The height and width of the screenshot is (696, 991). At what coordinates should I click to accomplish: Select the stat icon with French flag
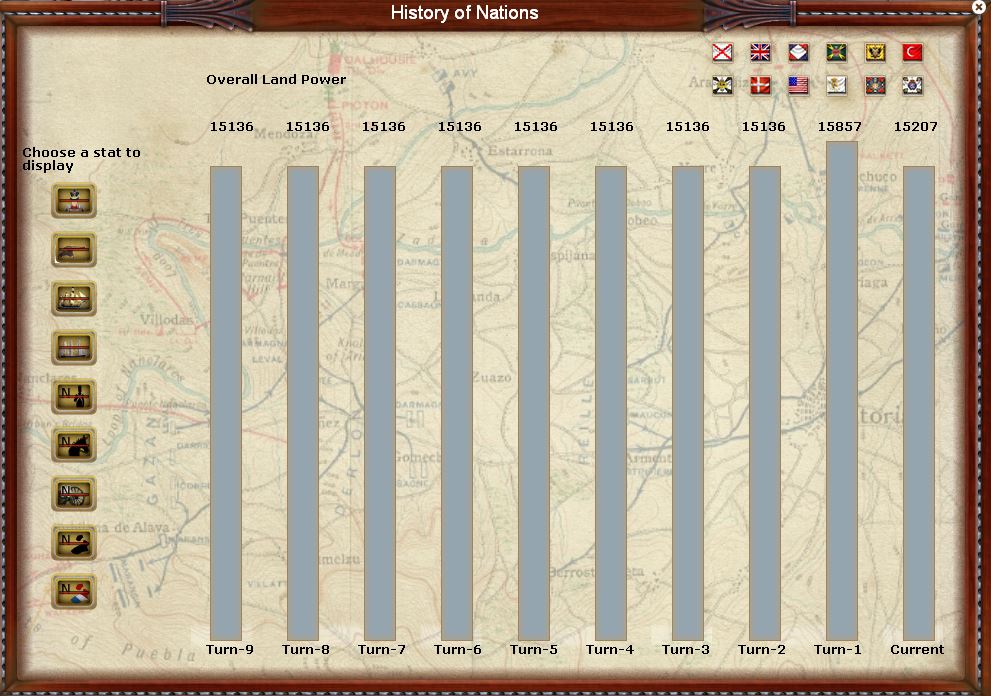[74, 592]
